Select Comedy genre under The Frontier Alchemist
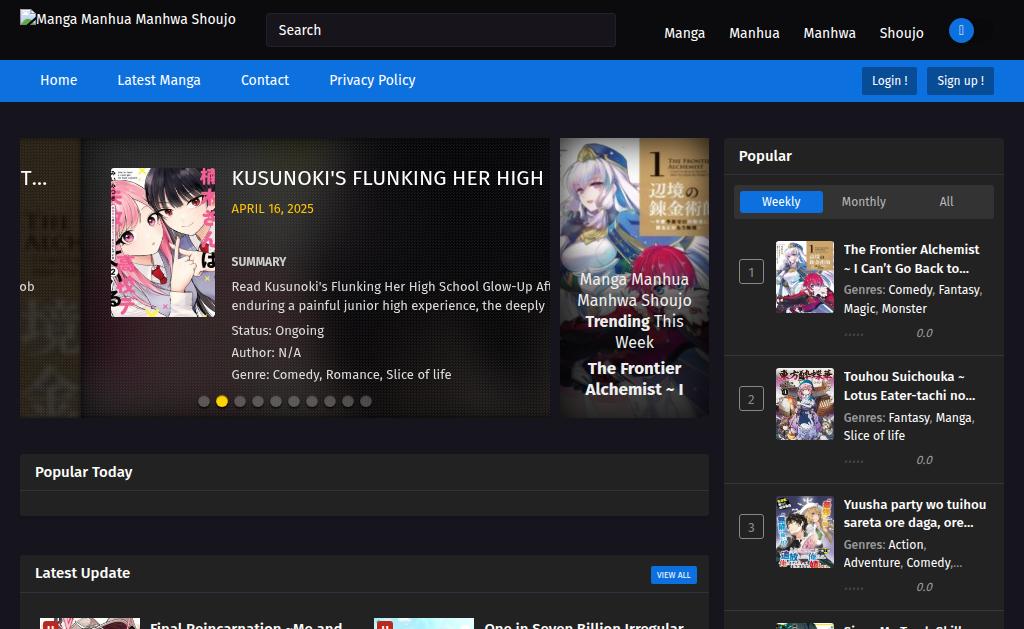Screen dimensions: 1024x629 (x=910, y=290)
